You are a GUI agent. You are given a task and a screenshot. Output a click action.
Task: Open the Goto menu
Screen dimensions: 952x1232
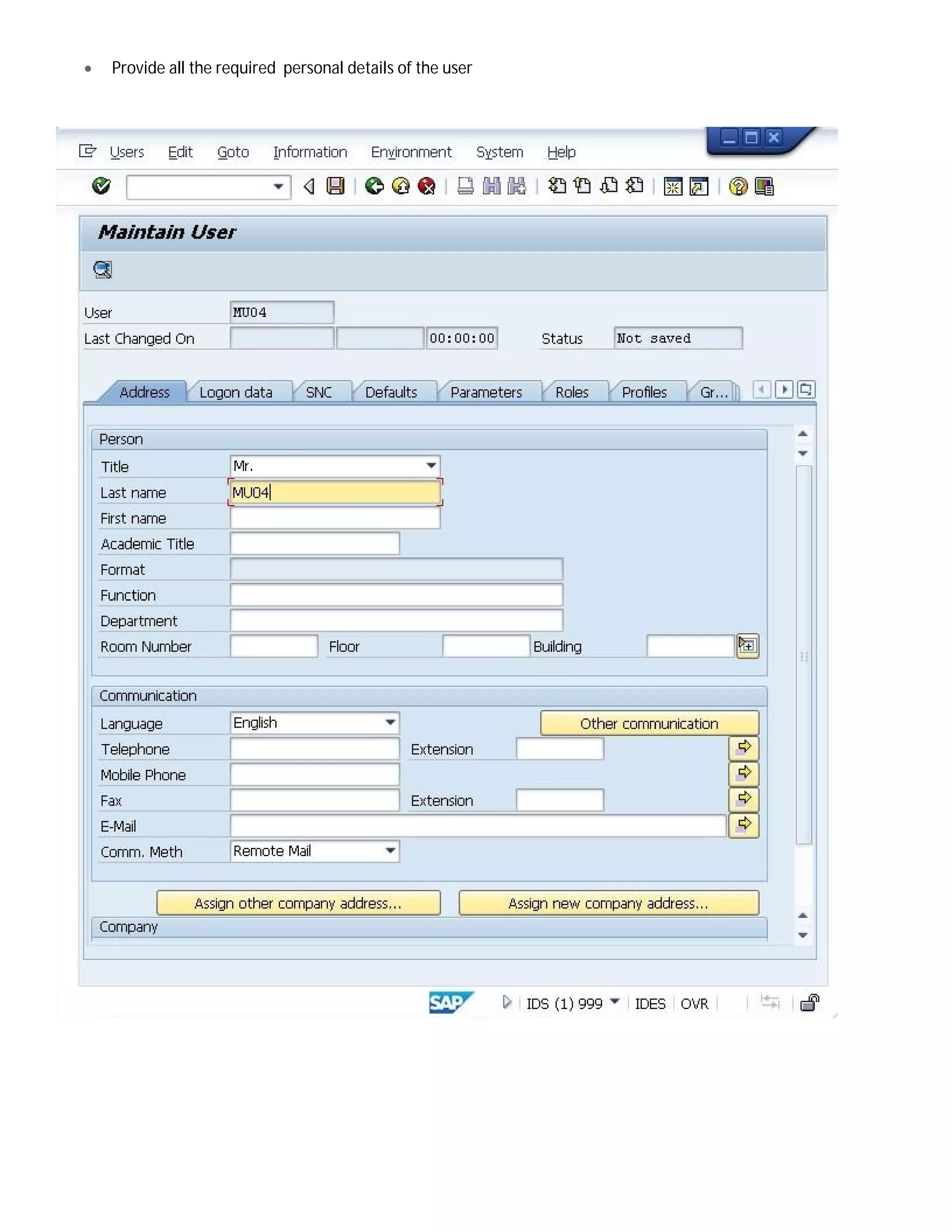point(233,152)
